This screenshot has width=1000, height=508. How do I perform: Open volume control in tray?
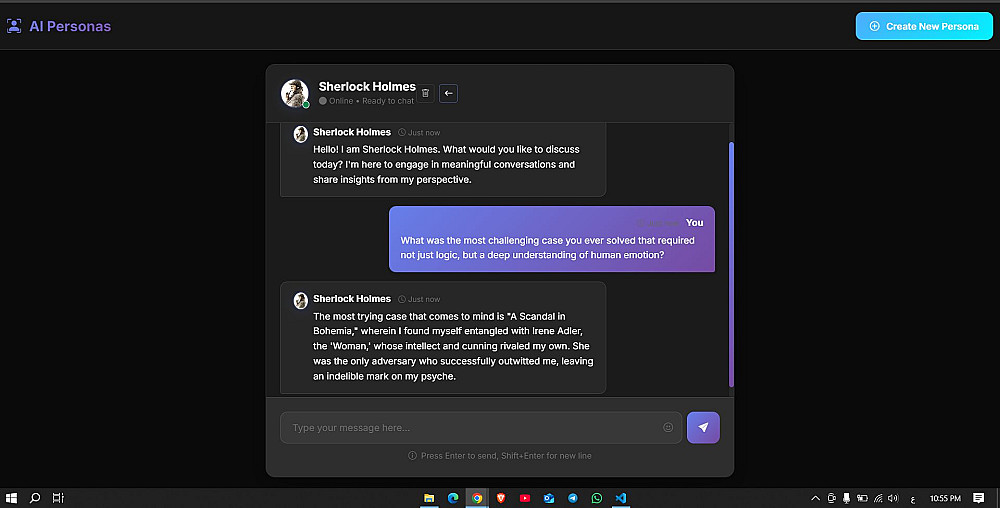coord(893,498)
